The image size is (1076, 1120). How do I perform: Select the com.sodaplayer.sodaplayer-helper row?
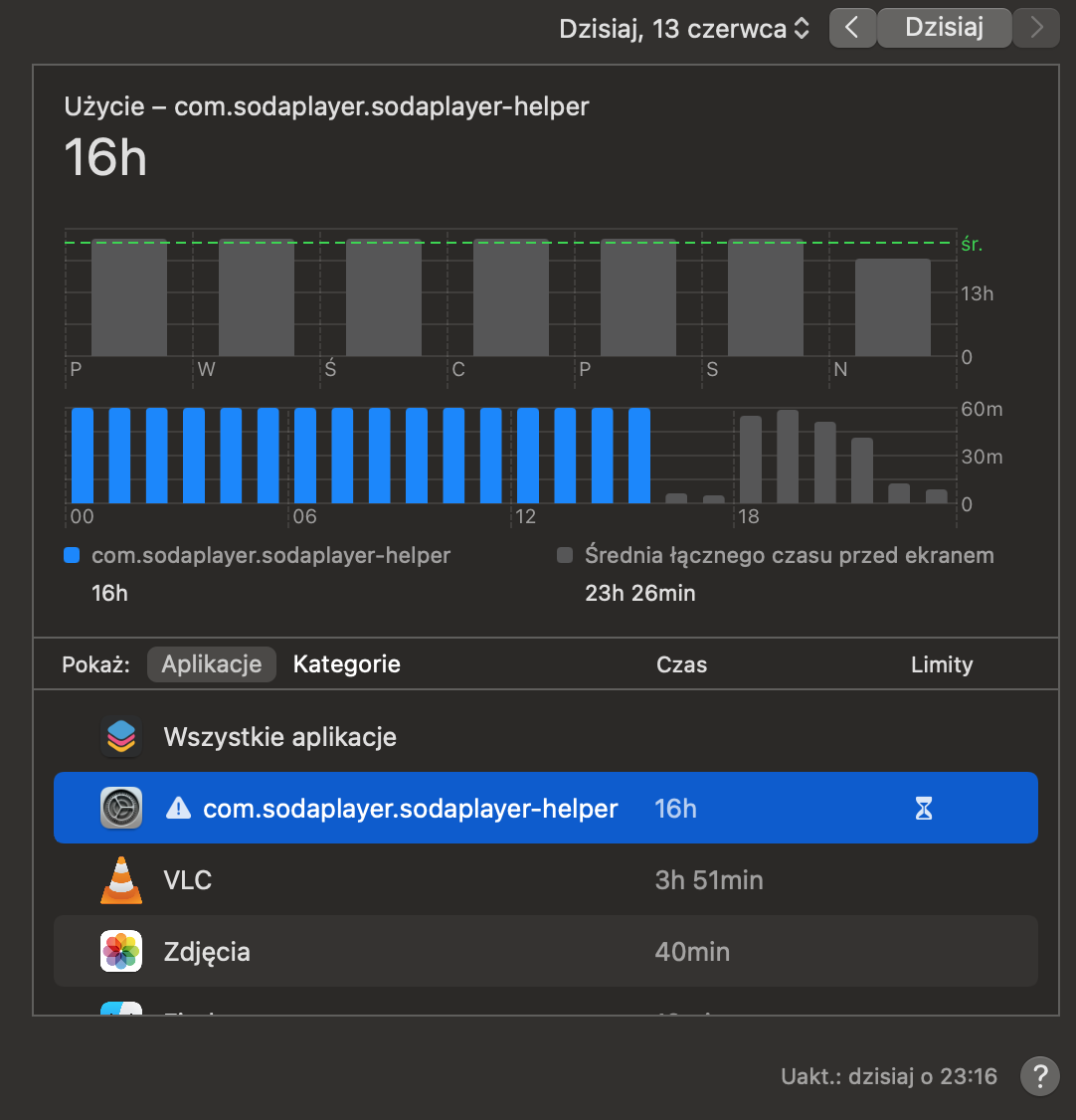(546, 808)
